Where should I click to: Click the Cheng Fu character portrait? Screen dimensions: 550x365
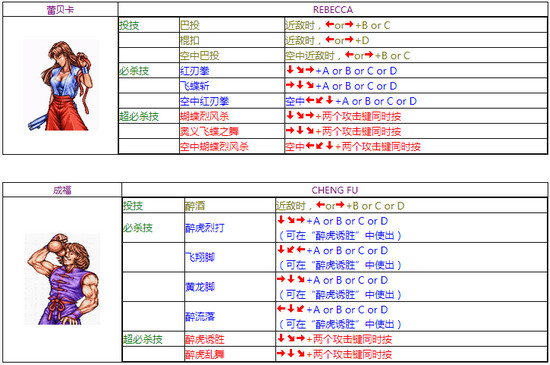pos(62,279)
